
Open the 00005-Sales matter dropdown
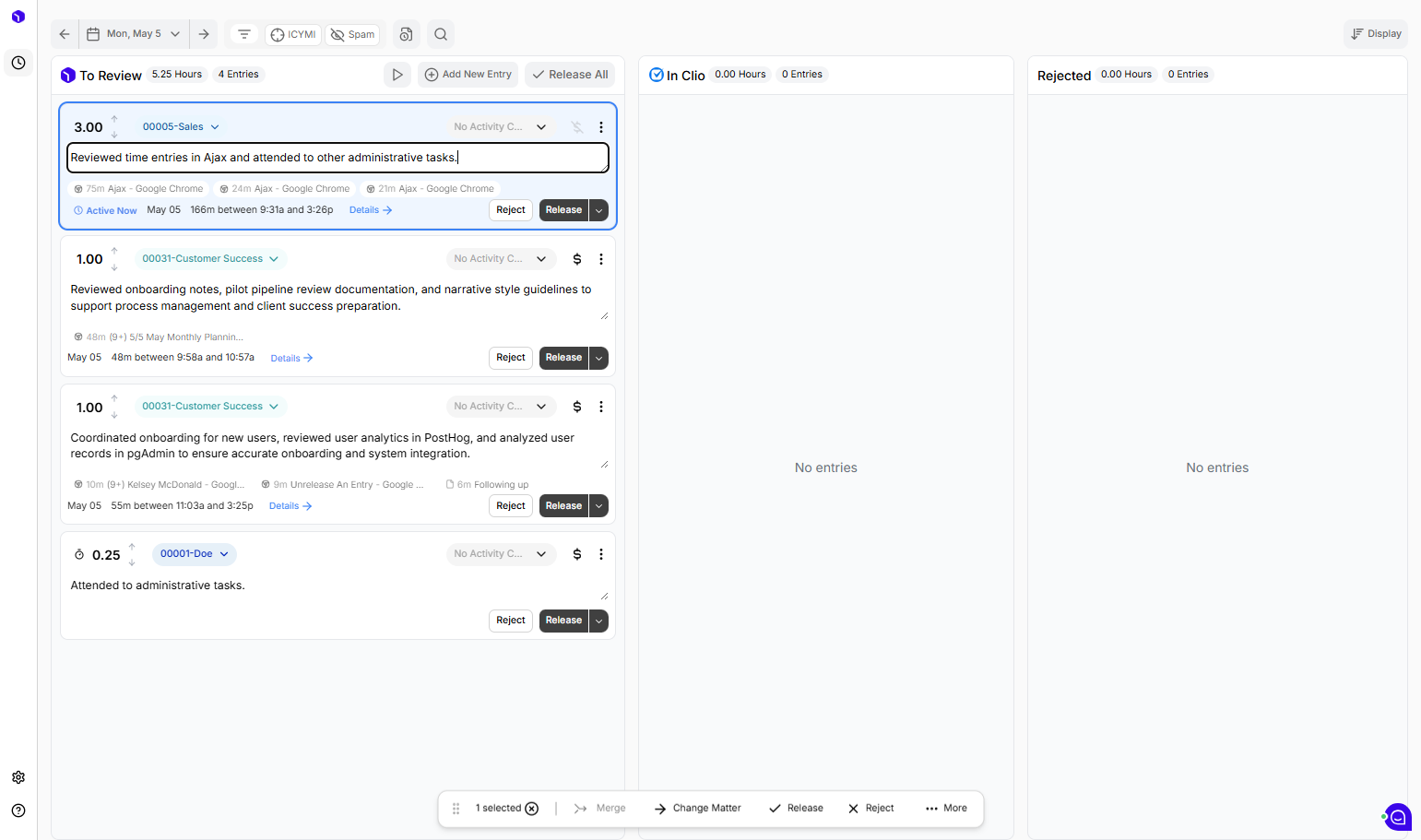[x=181, y=127]
